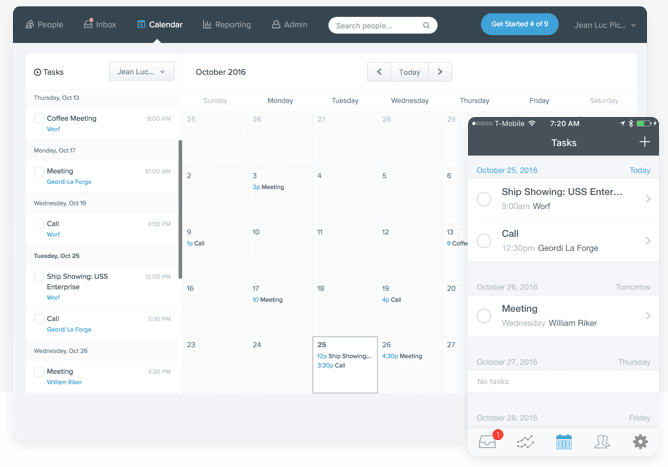Tap the mobile calendar icon
This screenshot has height=467, width=668.
563,441
